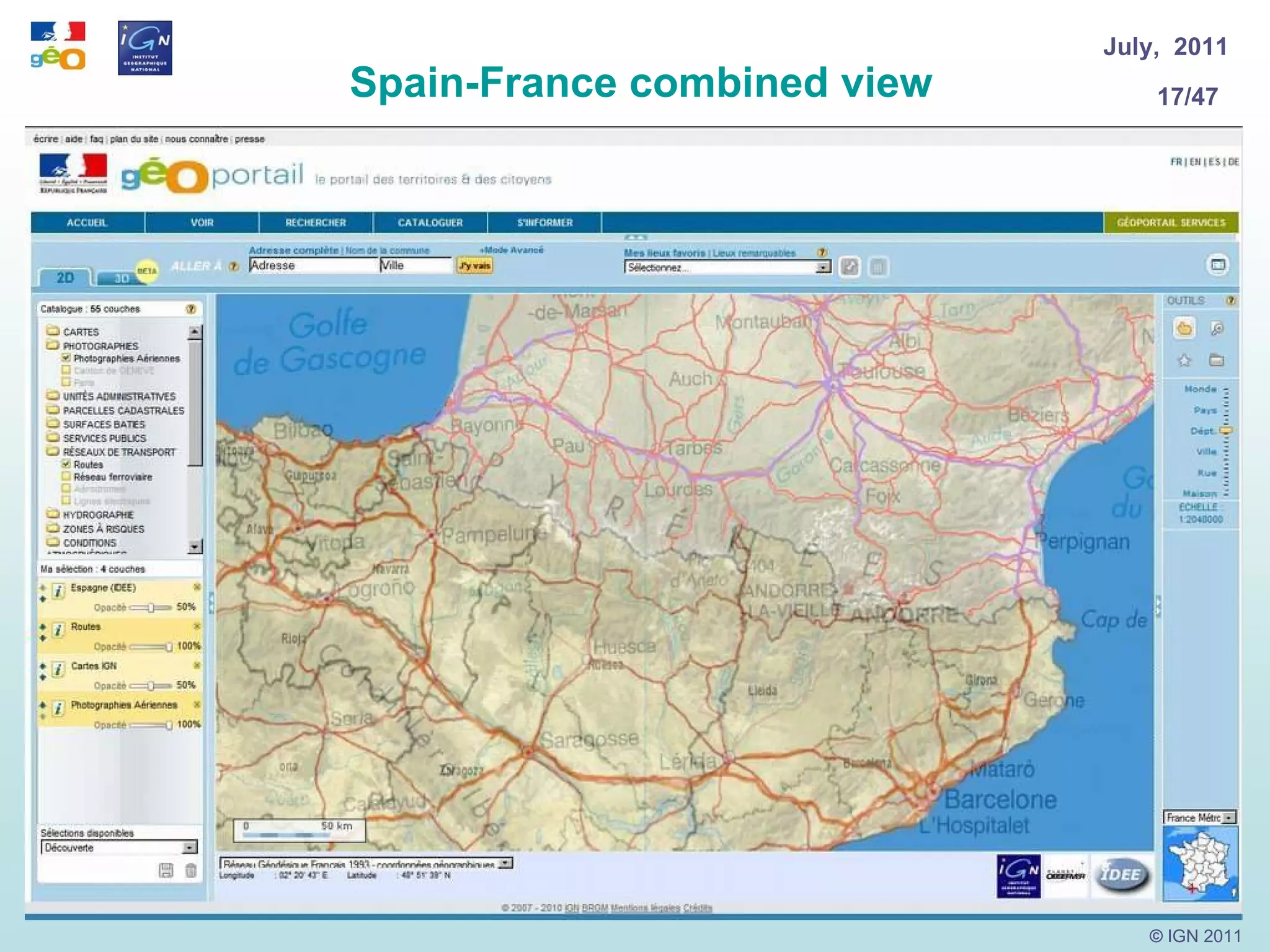
Task: Click the IDEE logo below the map
Action: tap(1122, 875)
